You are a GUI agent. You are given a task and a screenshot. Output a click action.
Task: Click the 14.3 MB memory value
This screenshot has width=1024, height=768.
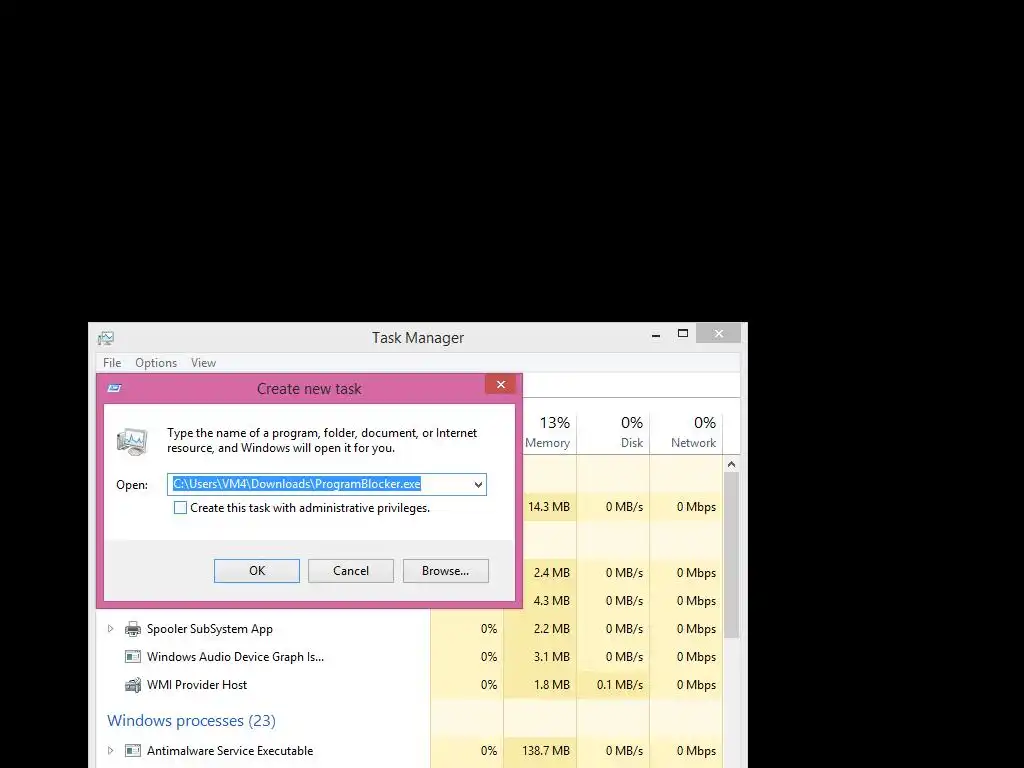[549, 507]
